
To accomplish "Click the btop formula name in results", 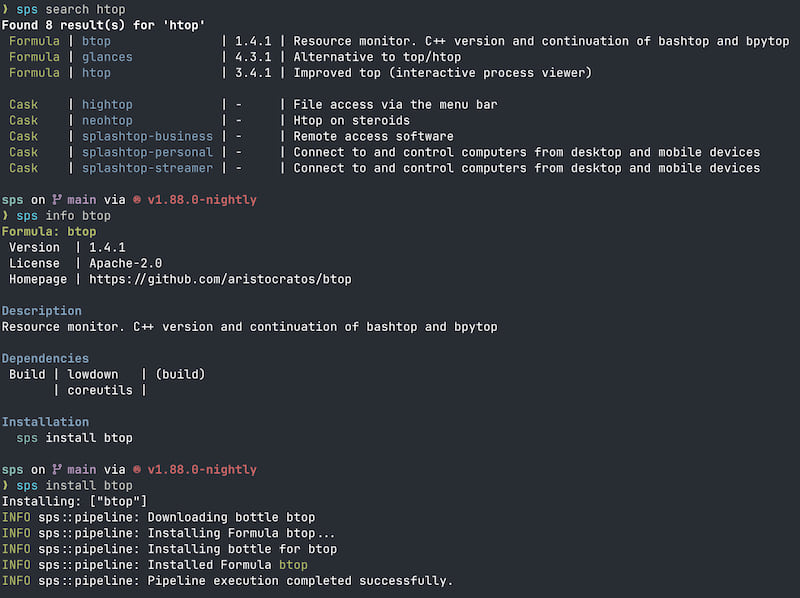I will [96, 41].
